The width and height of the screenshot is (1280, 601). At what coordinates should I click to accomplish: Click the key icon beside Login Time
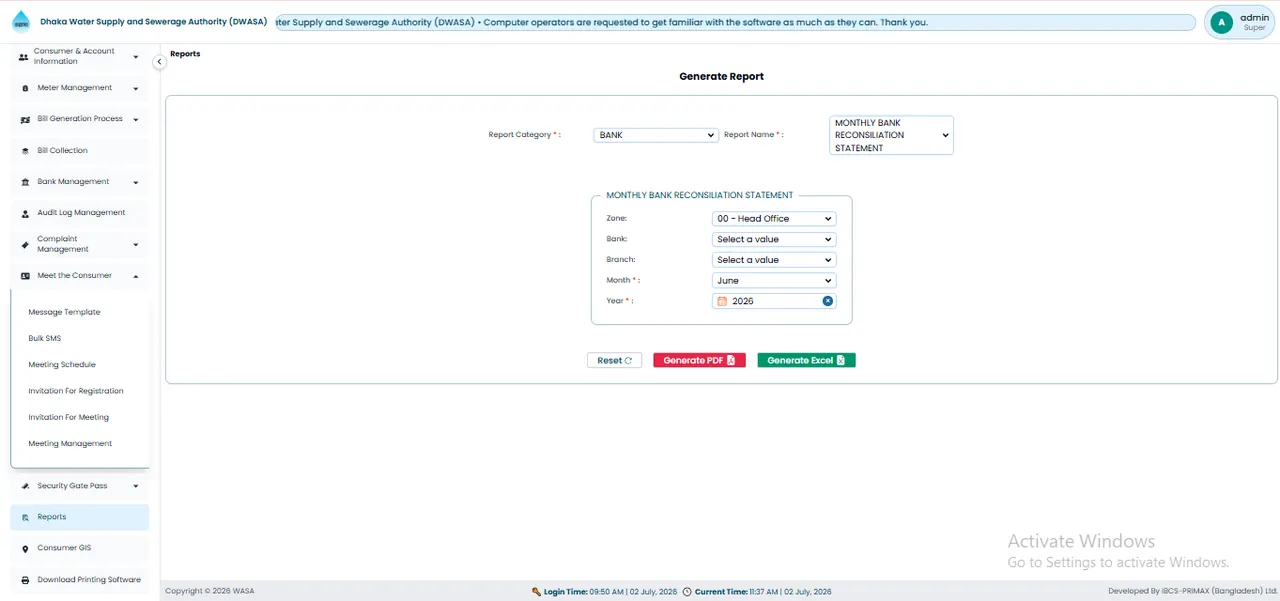537,592
